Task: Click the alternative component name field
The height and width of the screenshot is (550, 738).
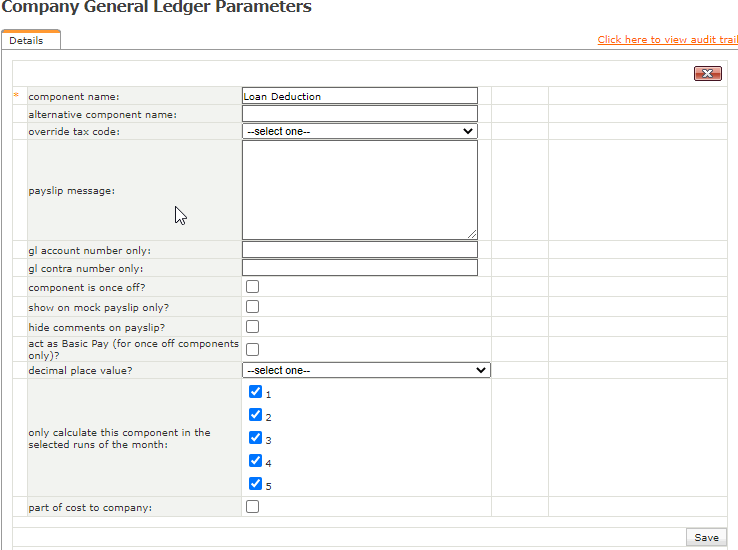Action: coord(359,114)
